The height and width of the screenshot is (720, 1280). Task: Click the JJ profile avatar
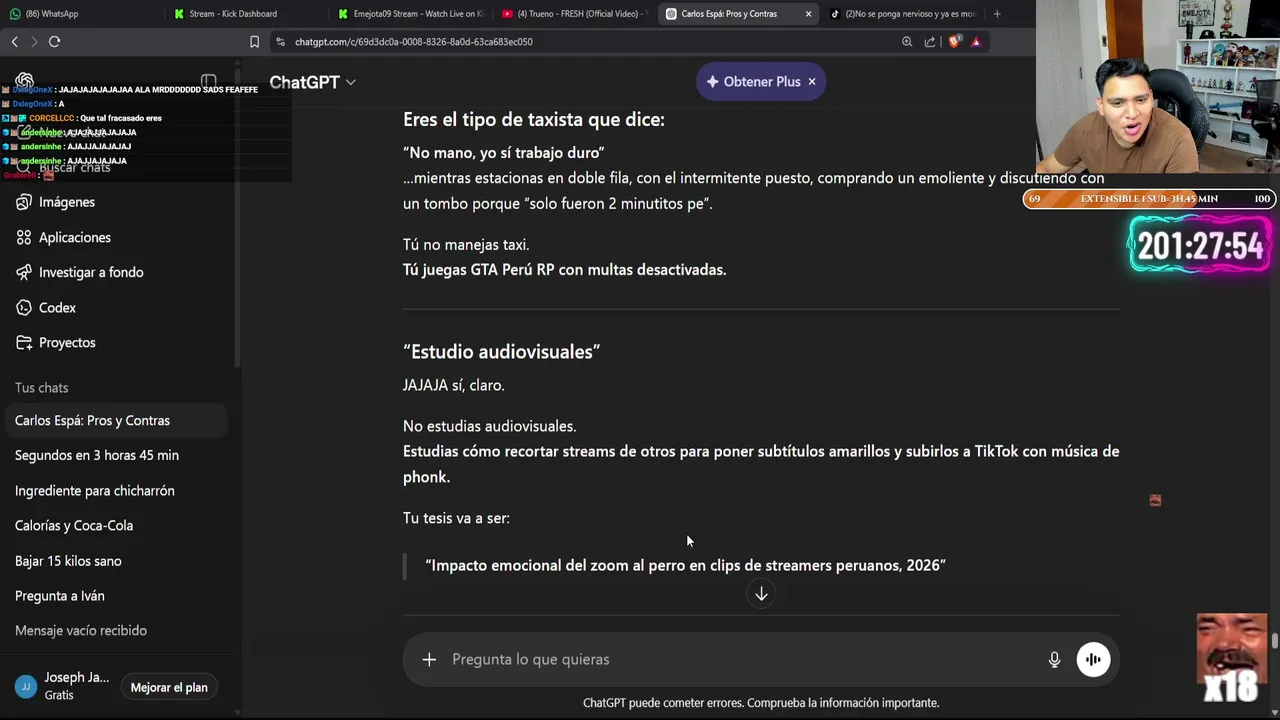click(x=26, y=687)
